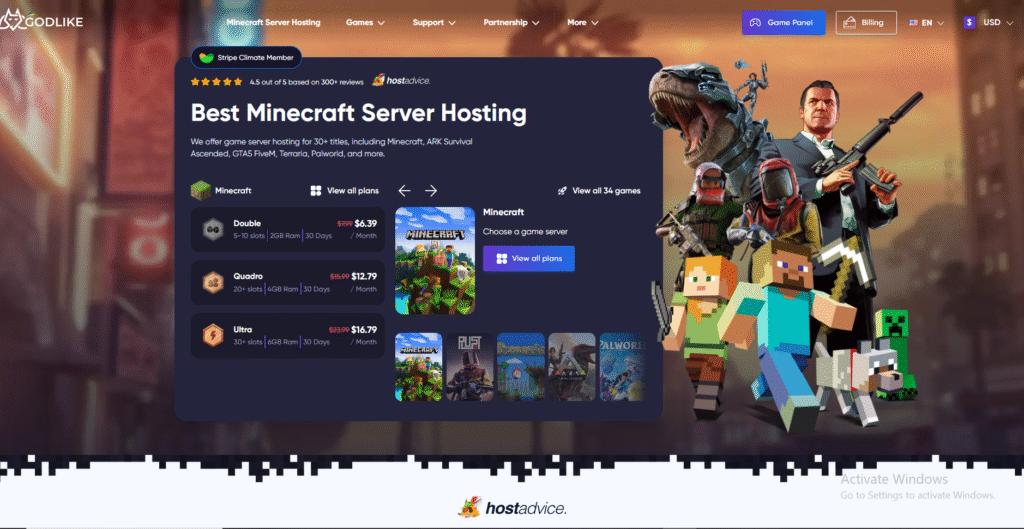Click the large Minecraft cover image
This screenshot has width=1024, height=529.
point(435,261)
